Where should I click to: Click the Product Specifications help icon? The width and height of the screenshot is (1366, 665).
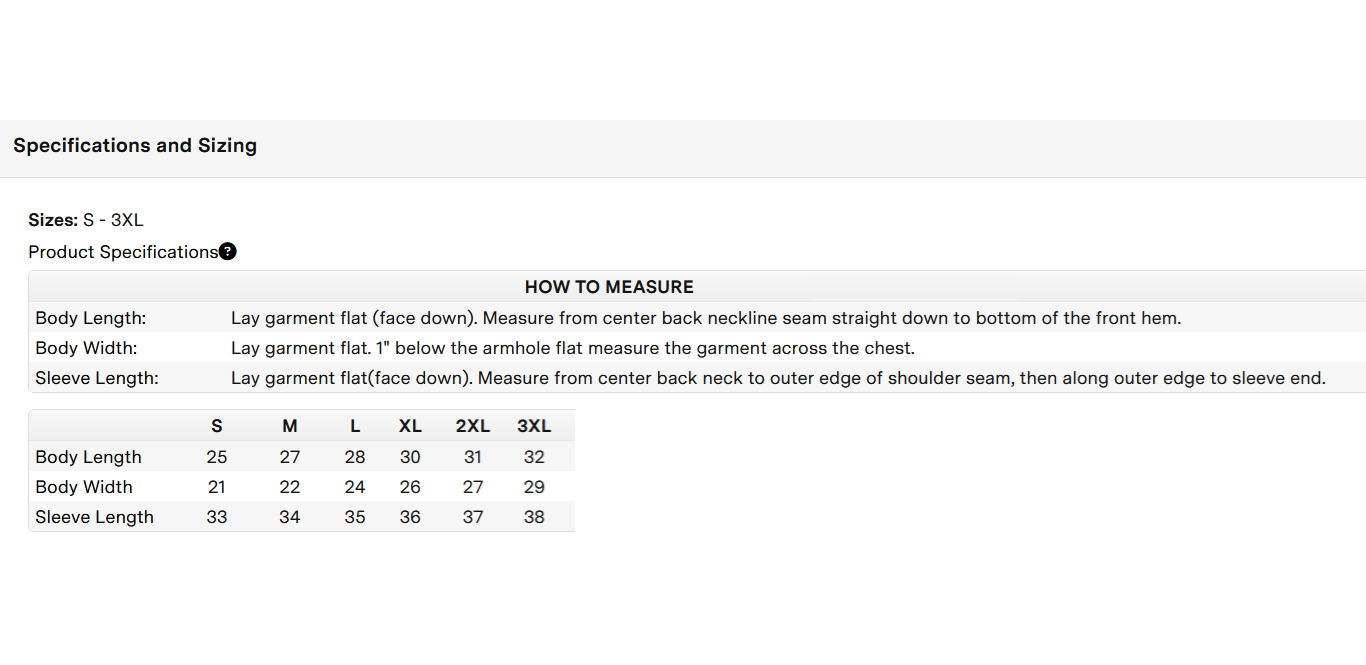coord(228,252)
